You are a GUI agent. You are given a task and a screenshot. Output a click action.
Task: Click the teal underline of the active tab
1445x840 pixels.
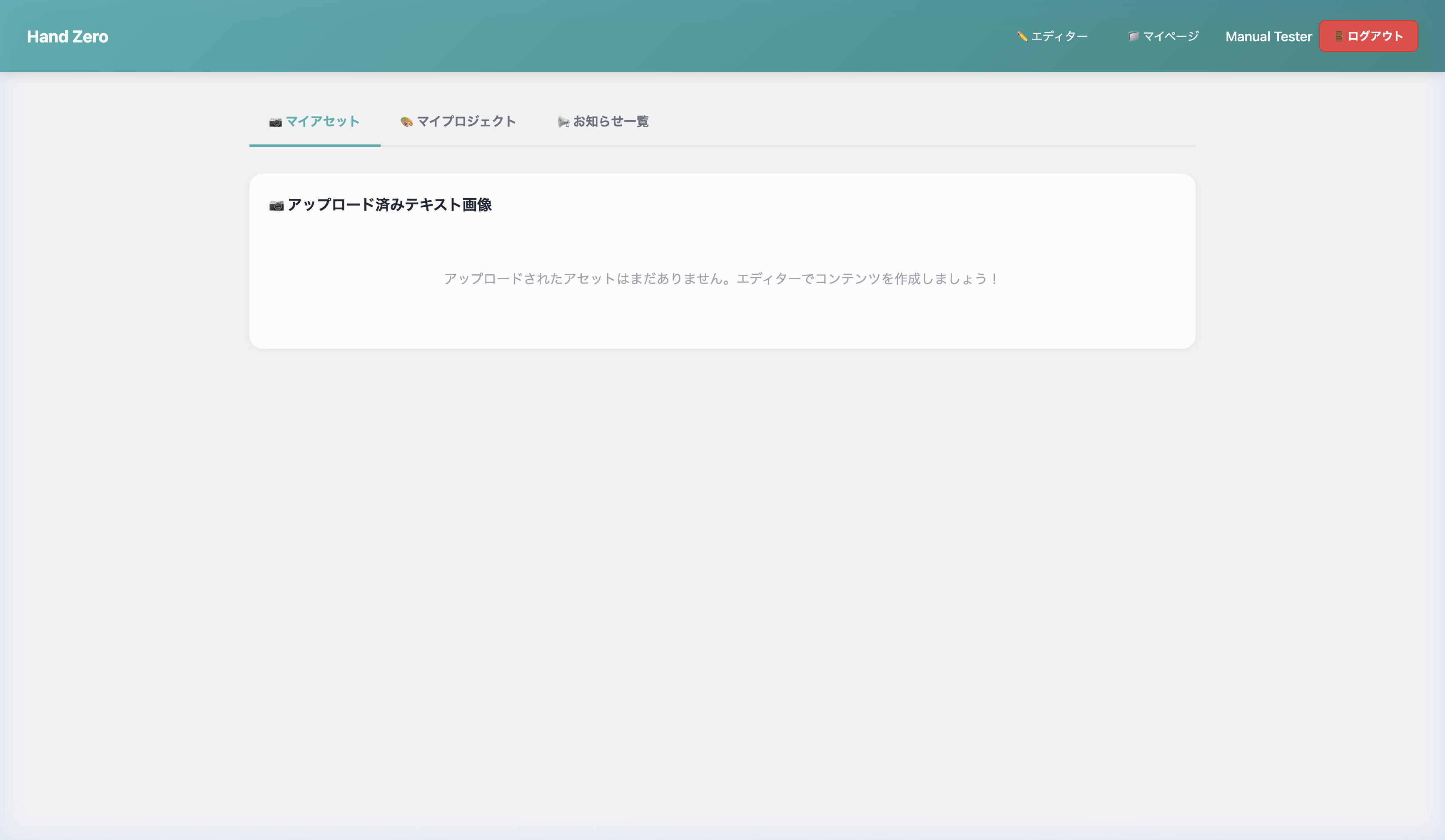(x=314, y=146)
